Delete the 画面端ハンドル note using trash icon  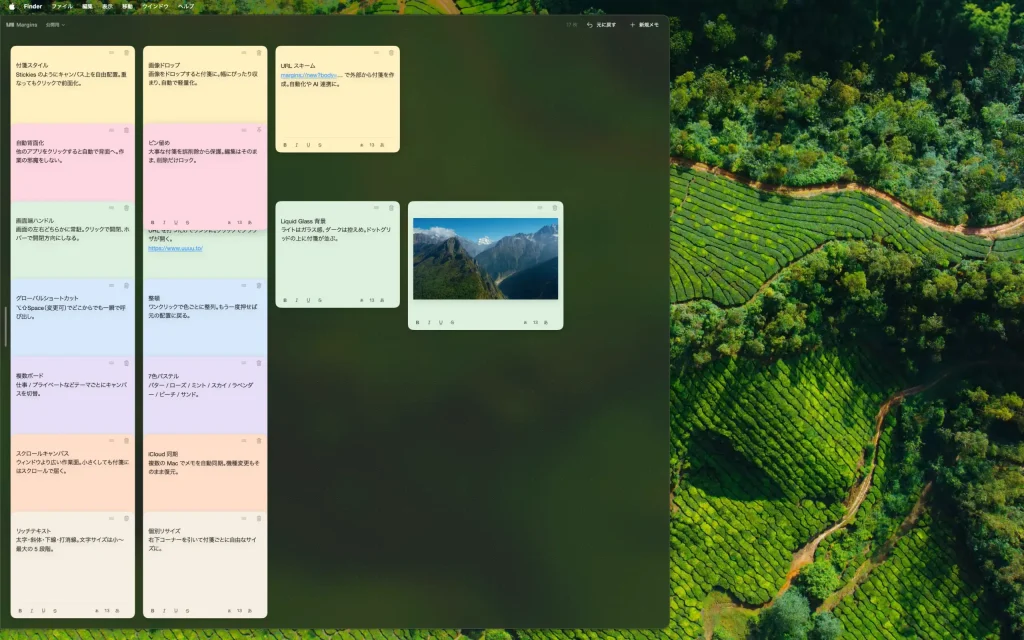click(x=127, y=208)
